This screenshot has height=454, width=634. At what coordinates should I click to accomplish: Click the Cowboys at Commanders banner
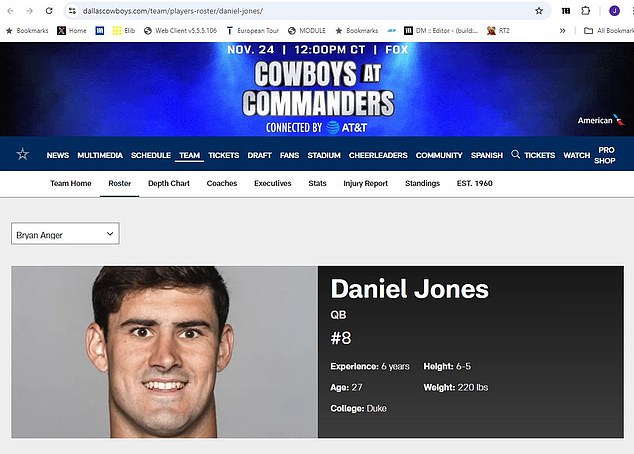[x=317, y=89]
